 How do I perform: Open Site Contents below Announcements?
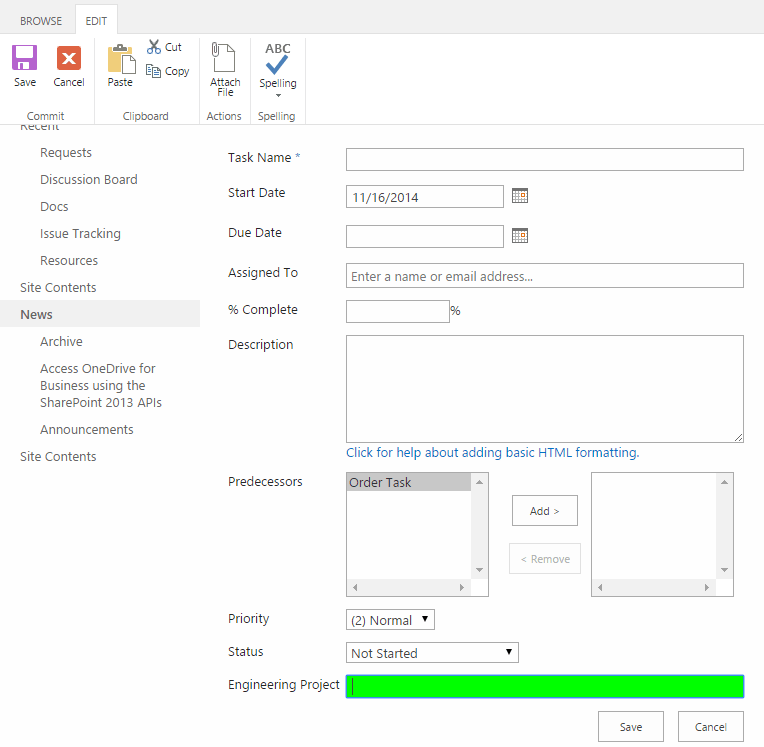tap(58, 457)
